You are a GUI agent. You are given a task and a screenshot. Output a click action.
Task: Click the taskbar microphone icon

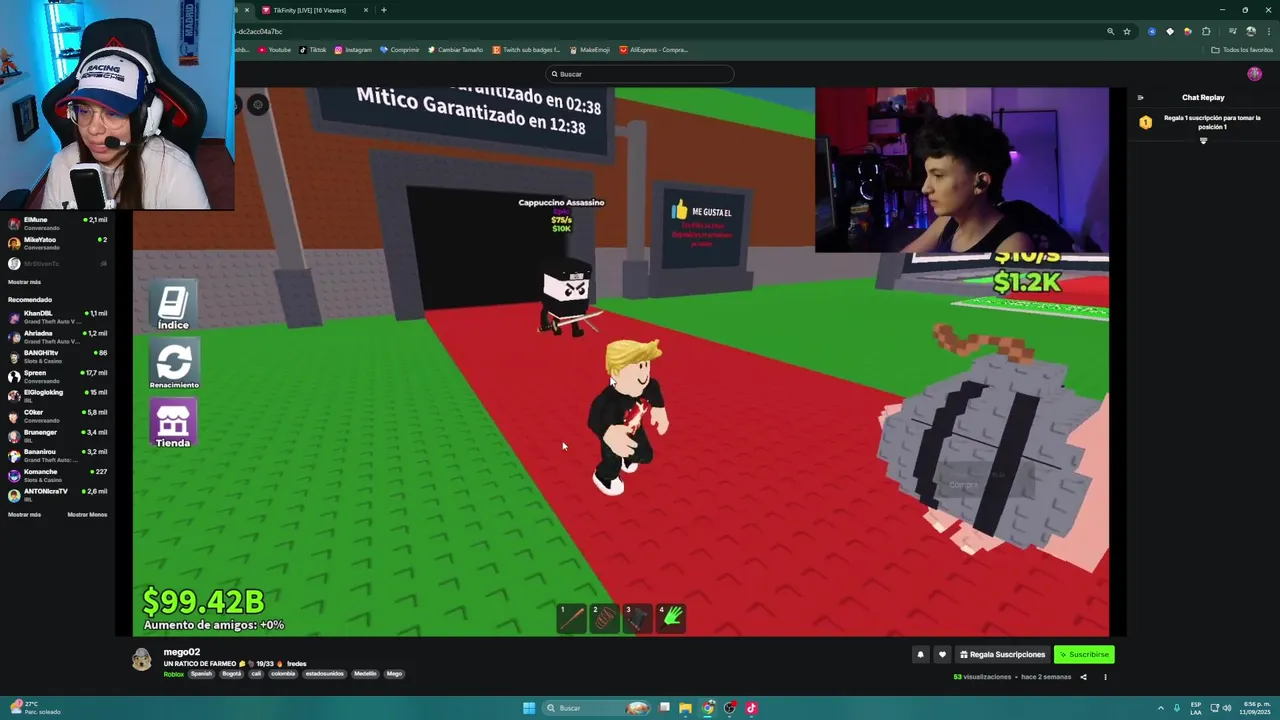[1177, 708]
